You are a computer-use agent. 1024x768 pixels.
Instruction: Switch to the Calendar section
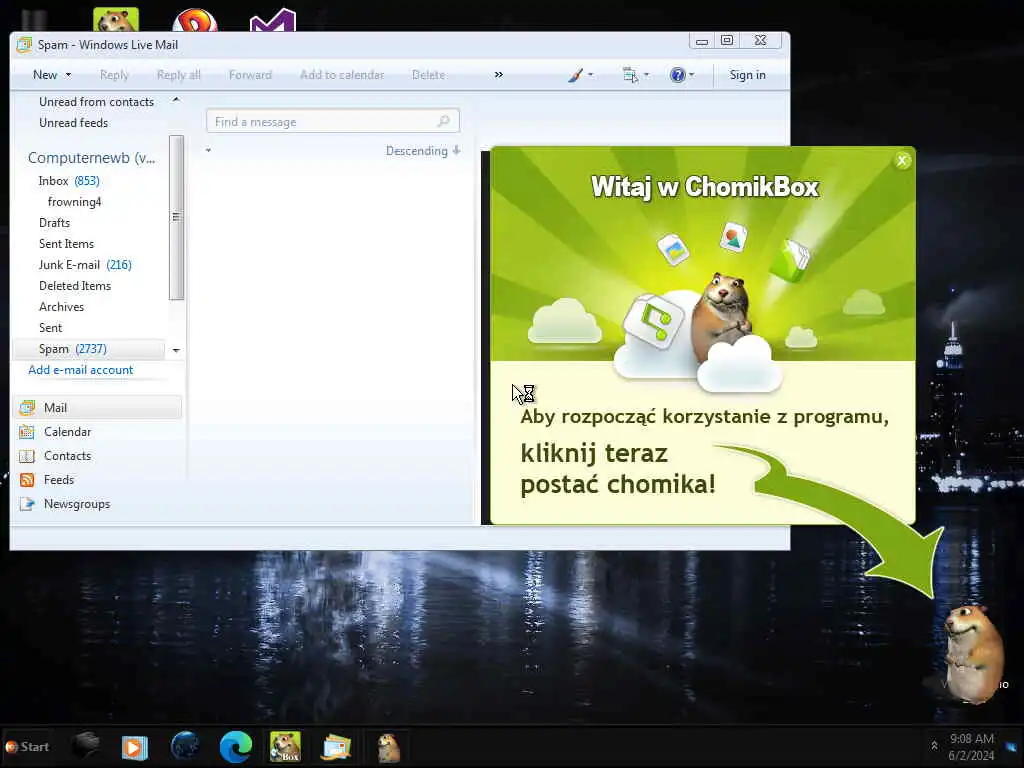tap(67, 432)
